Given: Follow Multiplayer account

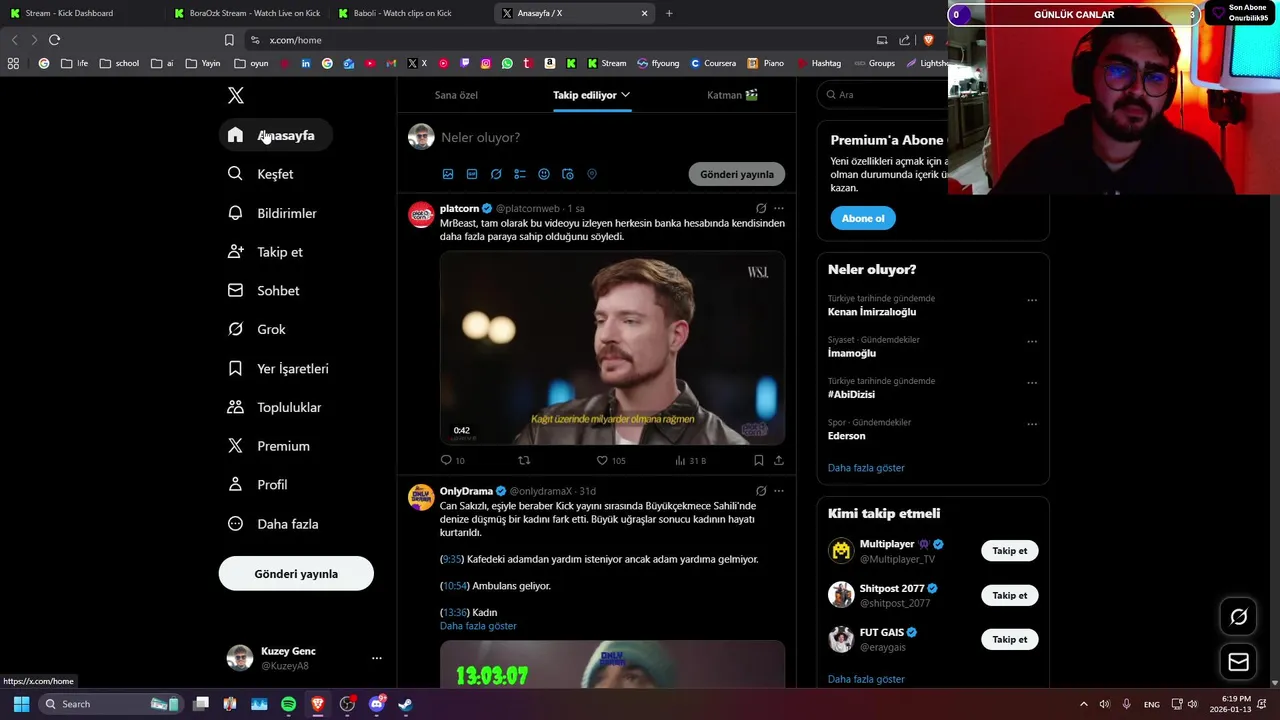Looking at the screenshot, I should pyautogui.click(x=1010, y=551).
